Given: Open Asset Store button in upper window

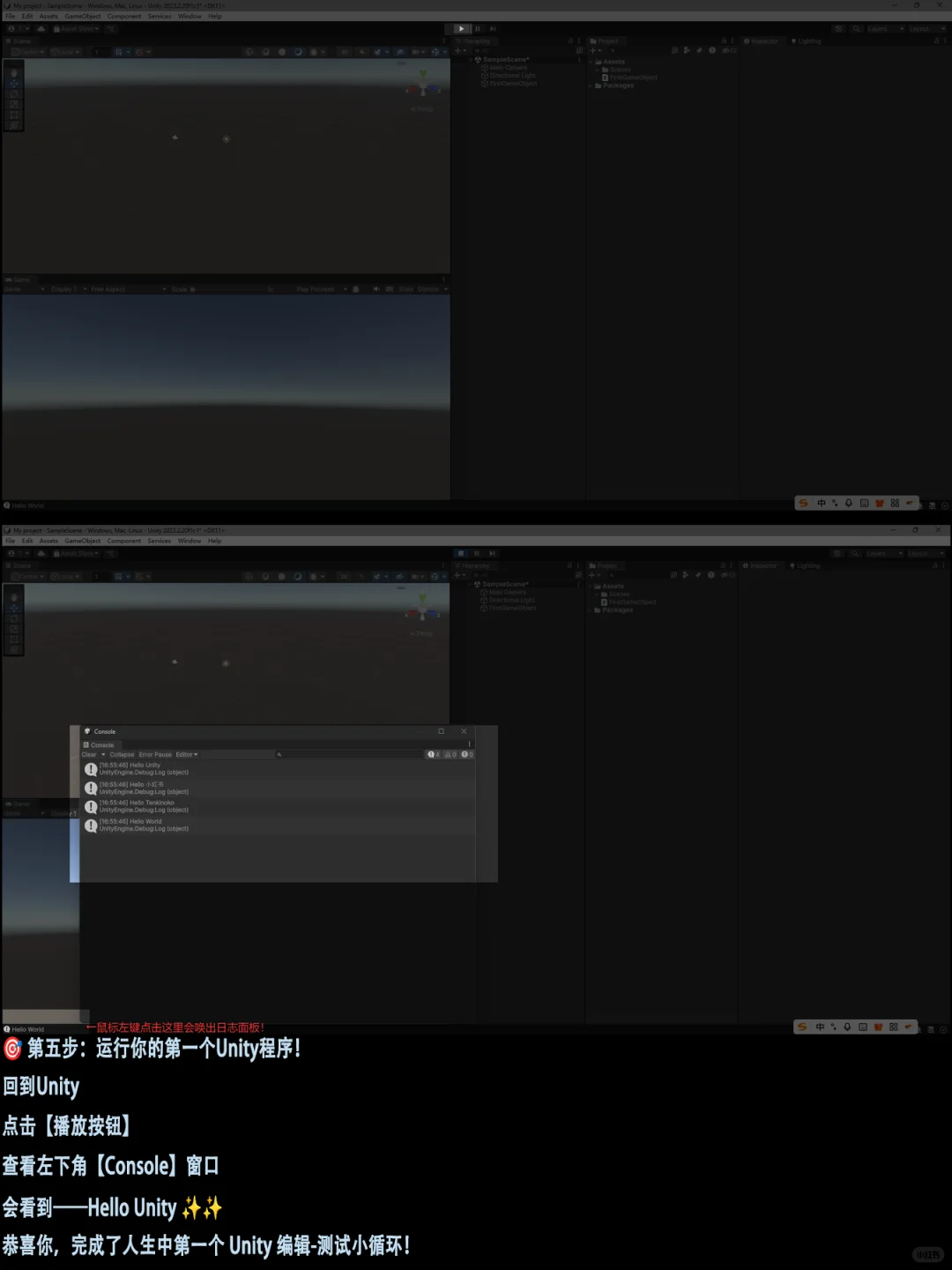Looking at the screenshot, I should tap(77, 29).
